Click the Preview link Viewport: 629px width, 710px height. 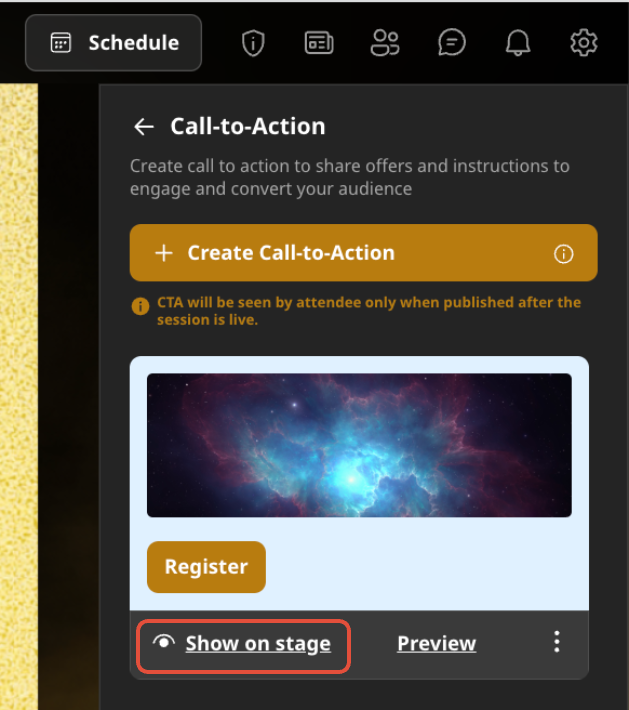437,643
